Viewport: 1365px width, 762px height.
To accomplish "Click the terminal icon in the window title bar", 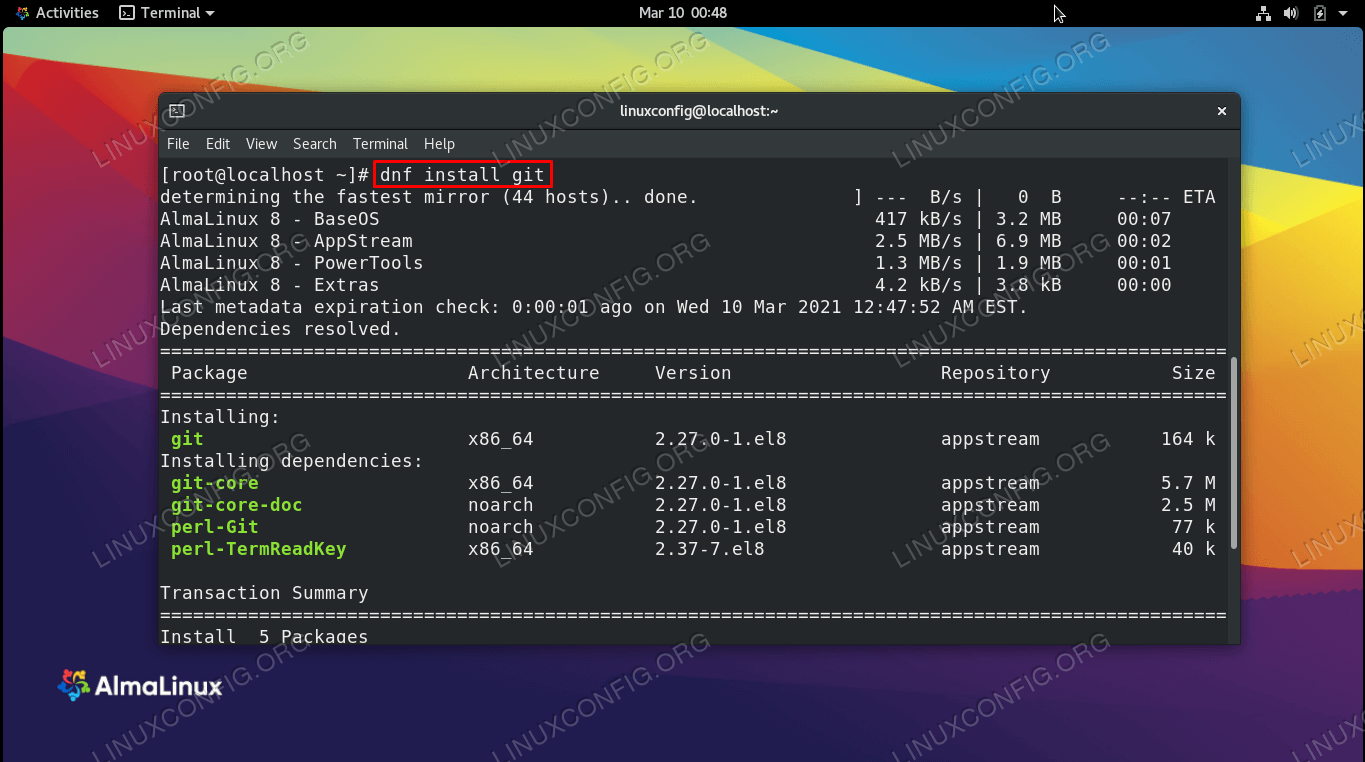I will coord(177,111).
